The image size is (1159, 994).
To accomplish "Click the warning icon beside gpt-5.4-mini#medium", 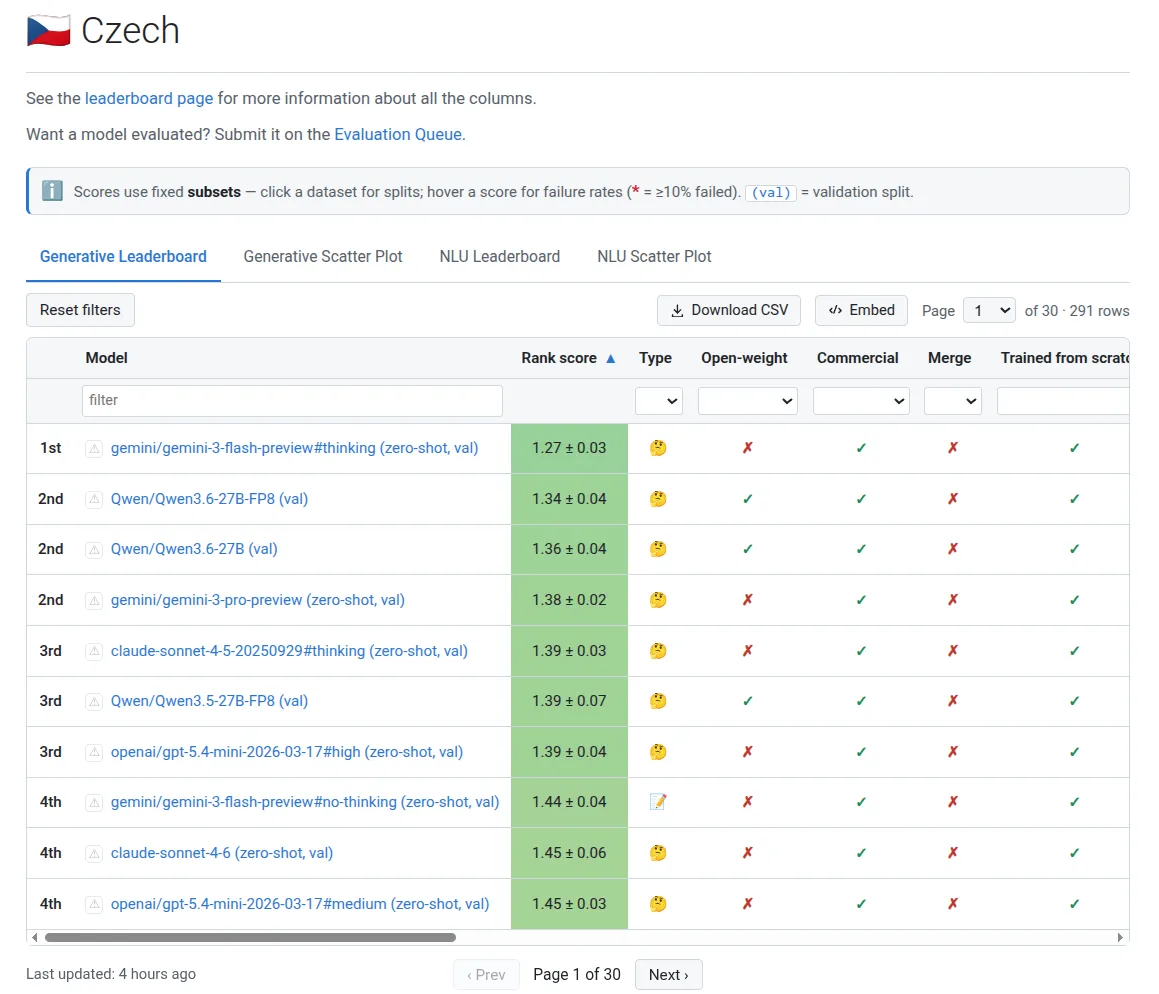I will [94, 904].
